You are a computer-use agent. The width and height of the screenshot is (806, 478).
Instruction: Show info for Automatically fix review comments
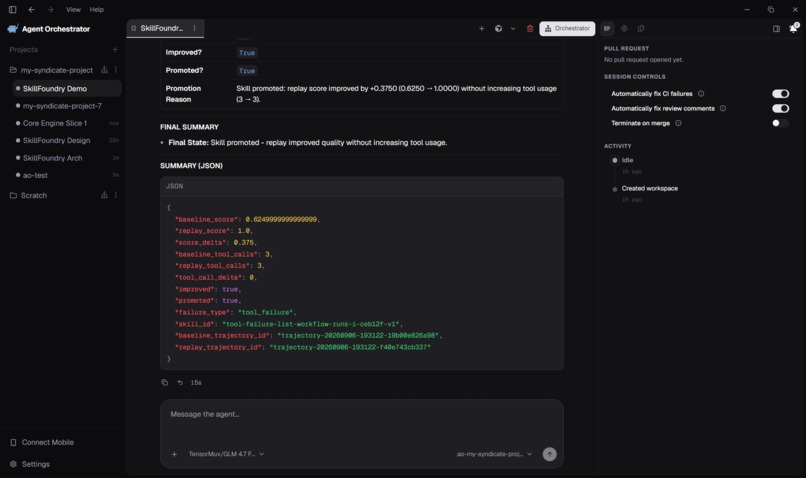pyautogui.click(x=723, y=108)
